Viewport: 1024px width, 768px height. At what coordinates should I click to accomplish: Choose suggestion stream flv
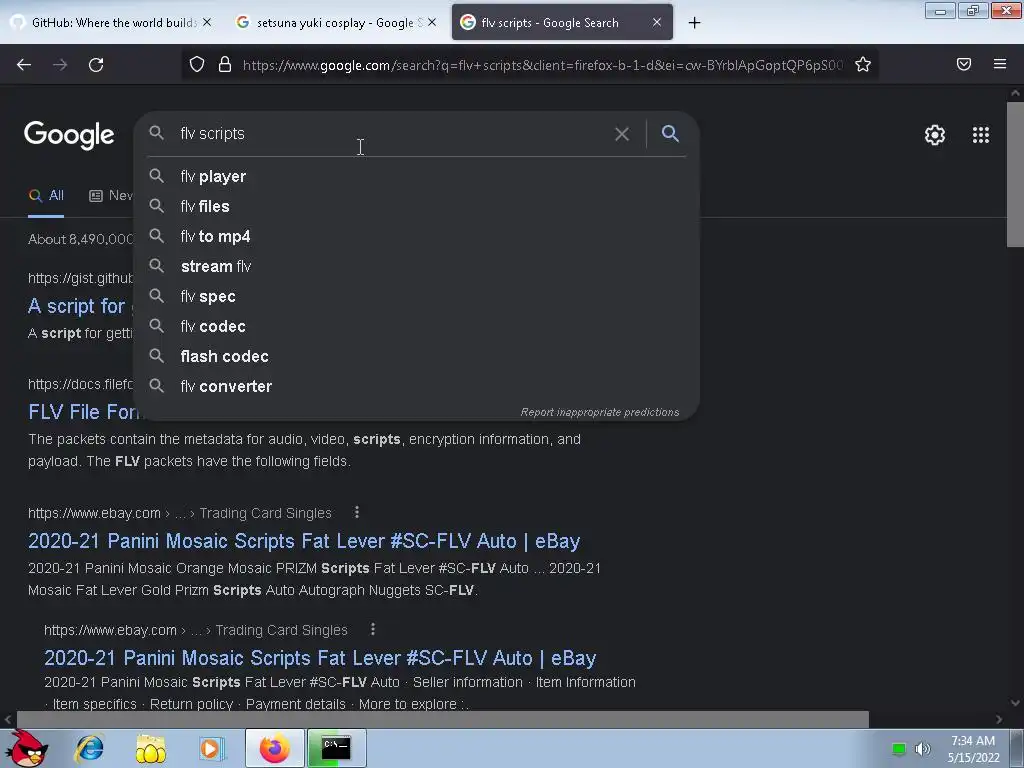tap(416, 266)
